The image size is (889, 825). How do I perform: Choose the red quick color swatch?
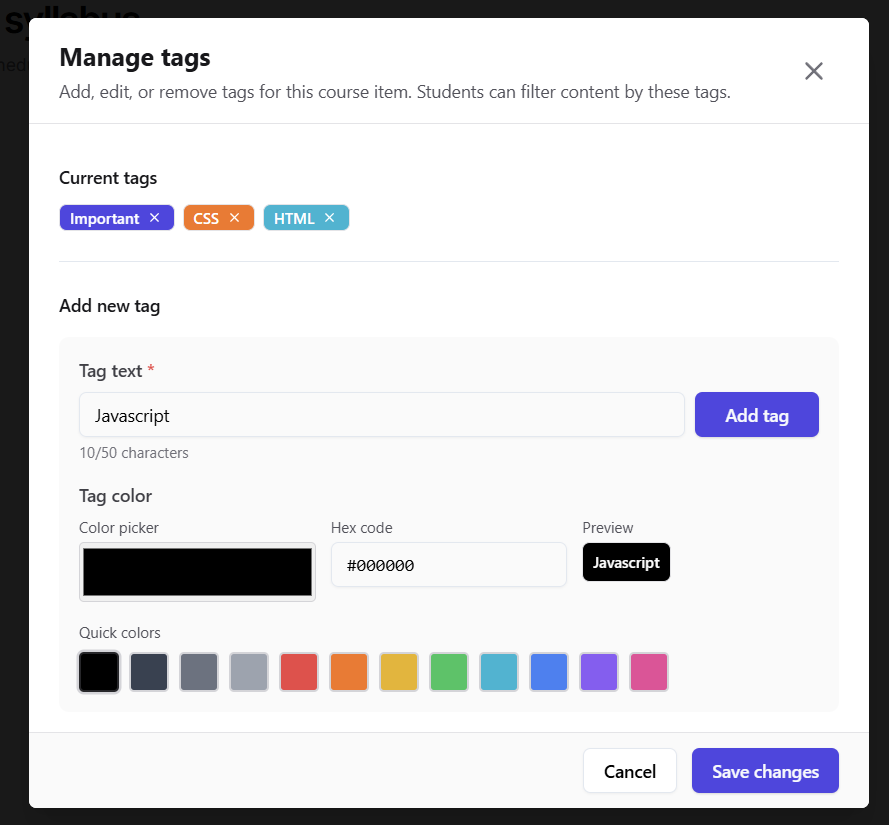(299, 672)
